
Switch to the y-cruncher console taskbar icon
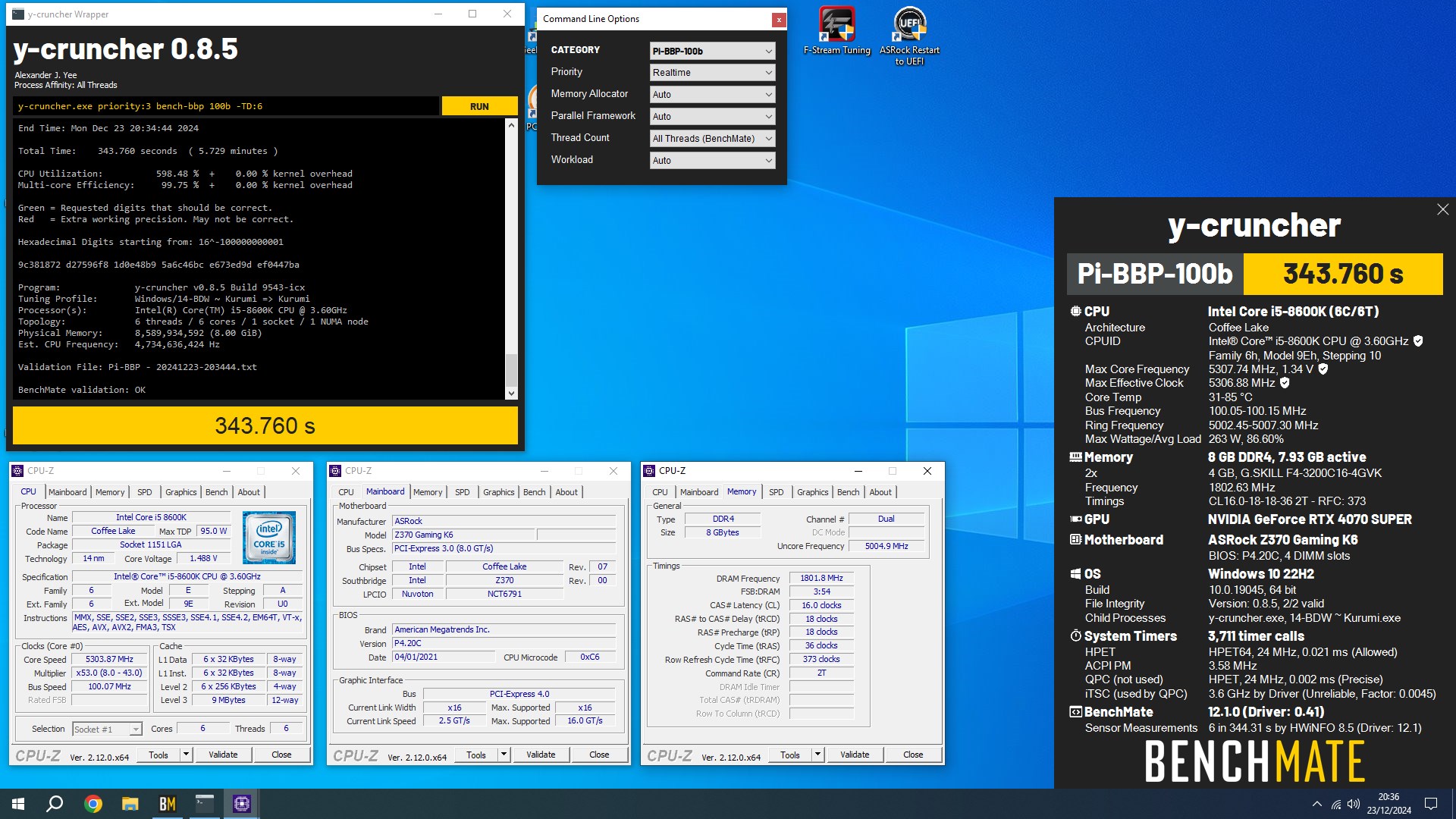point(205,804)
